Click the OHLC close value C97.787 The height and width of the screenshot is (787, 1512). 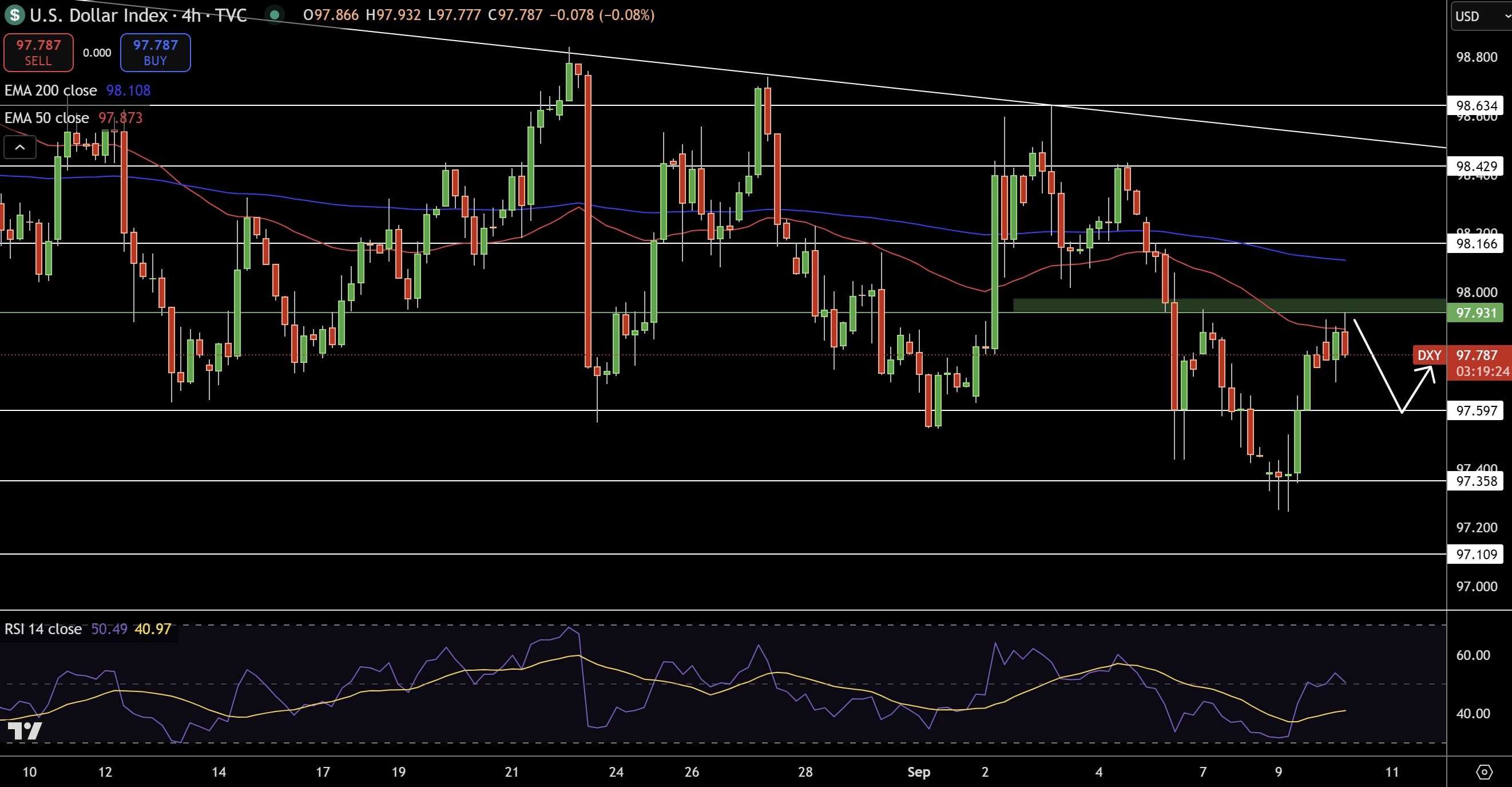(515, 15)
